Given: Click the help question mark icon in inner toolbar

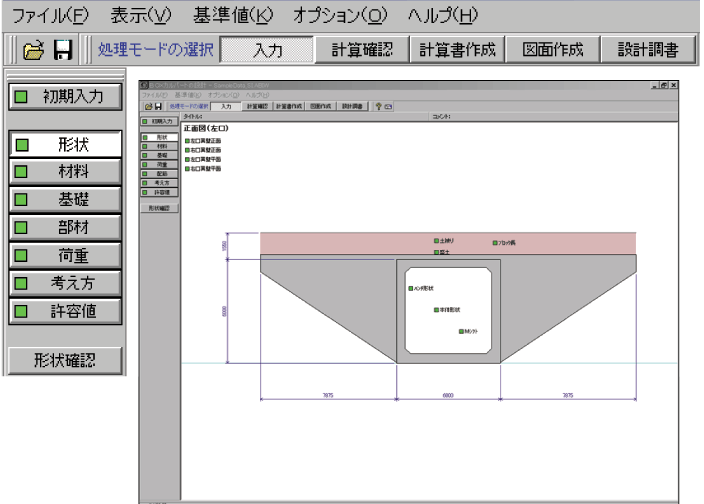Looking at the screenshot, I should pos(380,104).
